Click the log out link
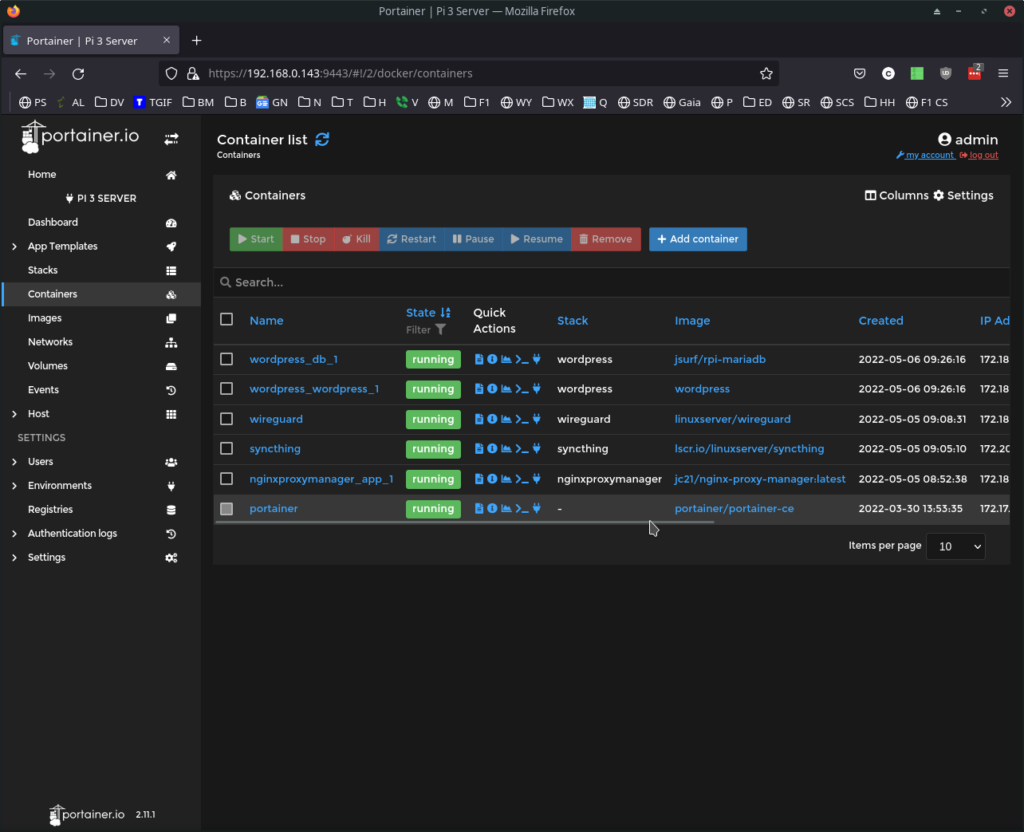1024x832 pixels. [978, 155]
